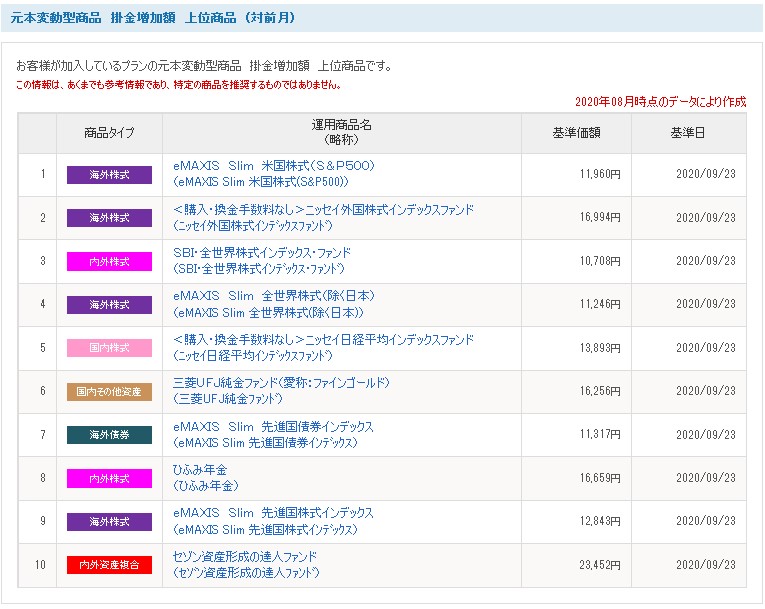Click the date 2020/09/23 in セゾン row
The width and height of the screenshot is (765, 609).
tap(706, 565)
